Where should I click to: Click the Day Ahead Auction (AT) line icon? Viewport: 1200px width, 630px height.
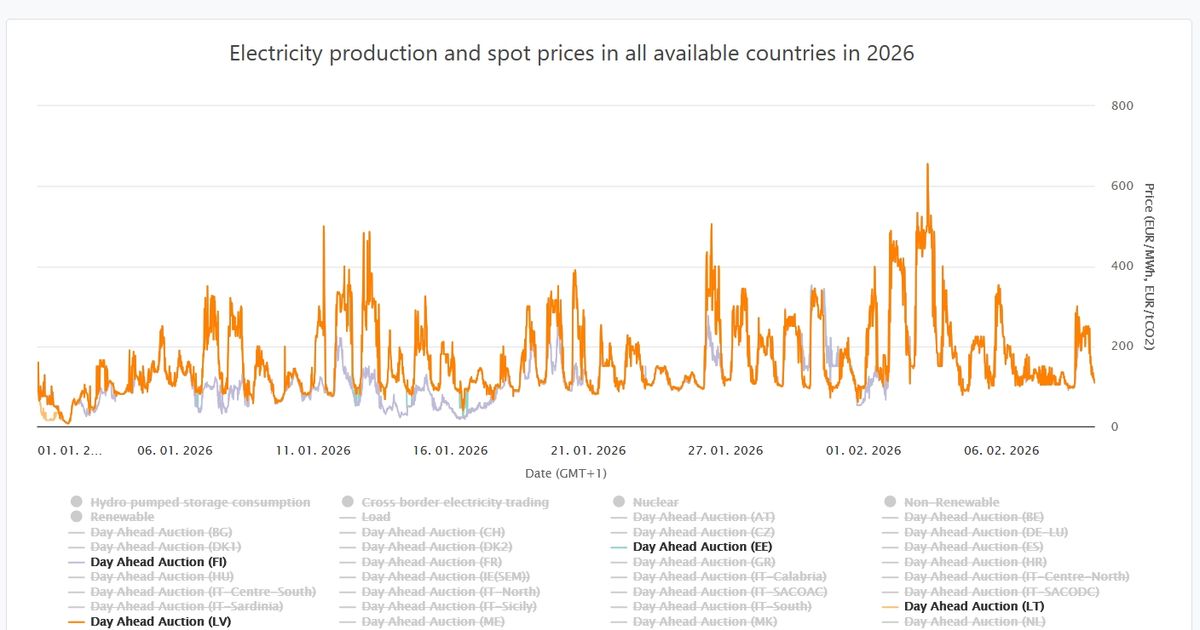tap(619, 517)
